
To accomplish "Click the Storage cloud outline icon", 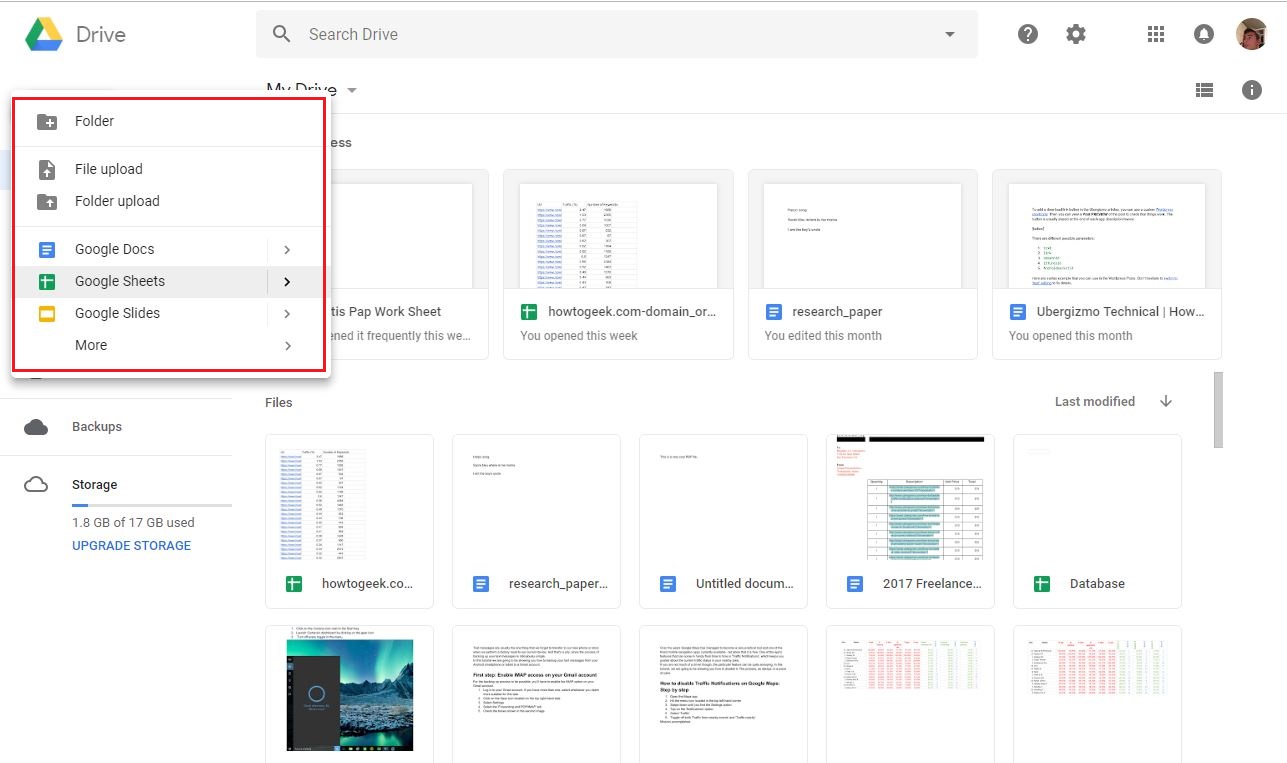I will click(x=36, y=485).
